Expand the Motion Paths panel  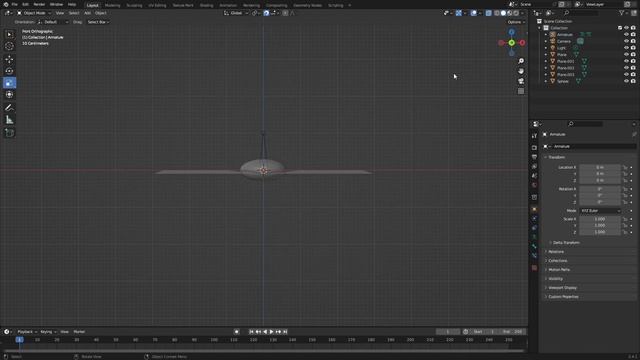(x=559, y=269)
